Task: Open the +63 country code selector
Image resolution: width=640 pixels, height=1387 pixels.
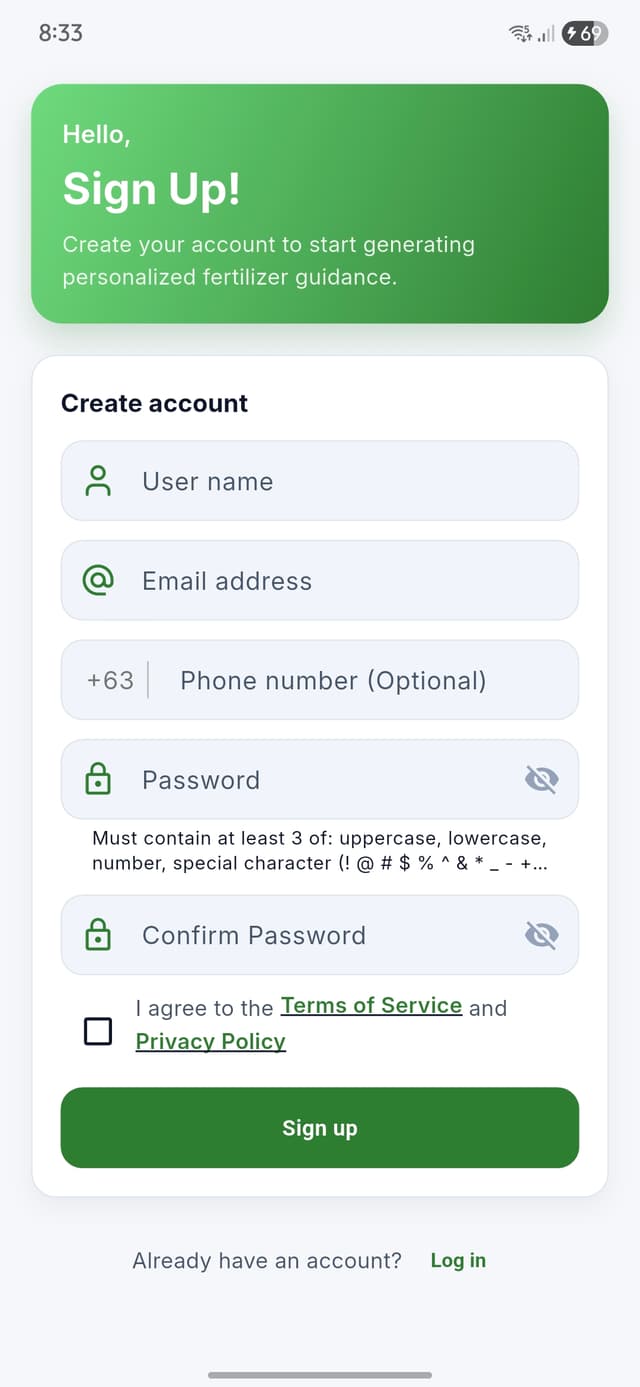Action: coord(112,680)
